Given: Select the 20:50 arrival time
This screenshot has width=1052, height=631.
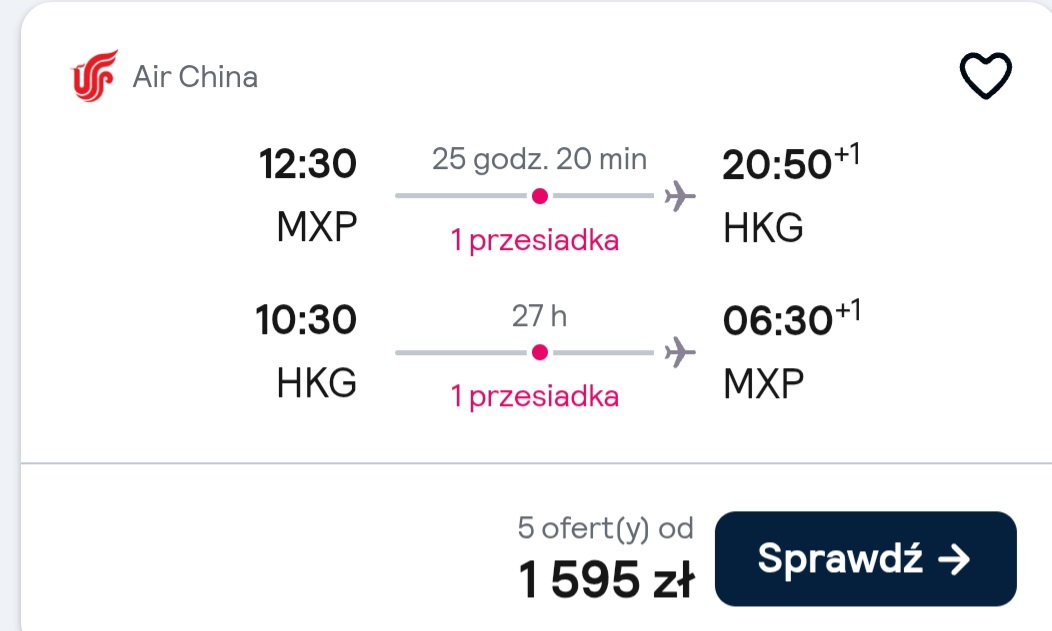Looking at the screenshot, I should click(777, 164).
